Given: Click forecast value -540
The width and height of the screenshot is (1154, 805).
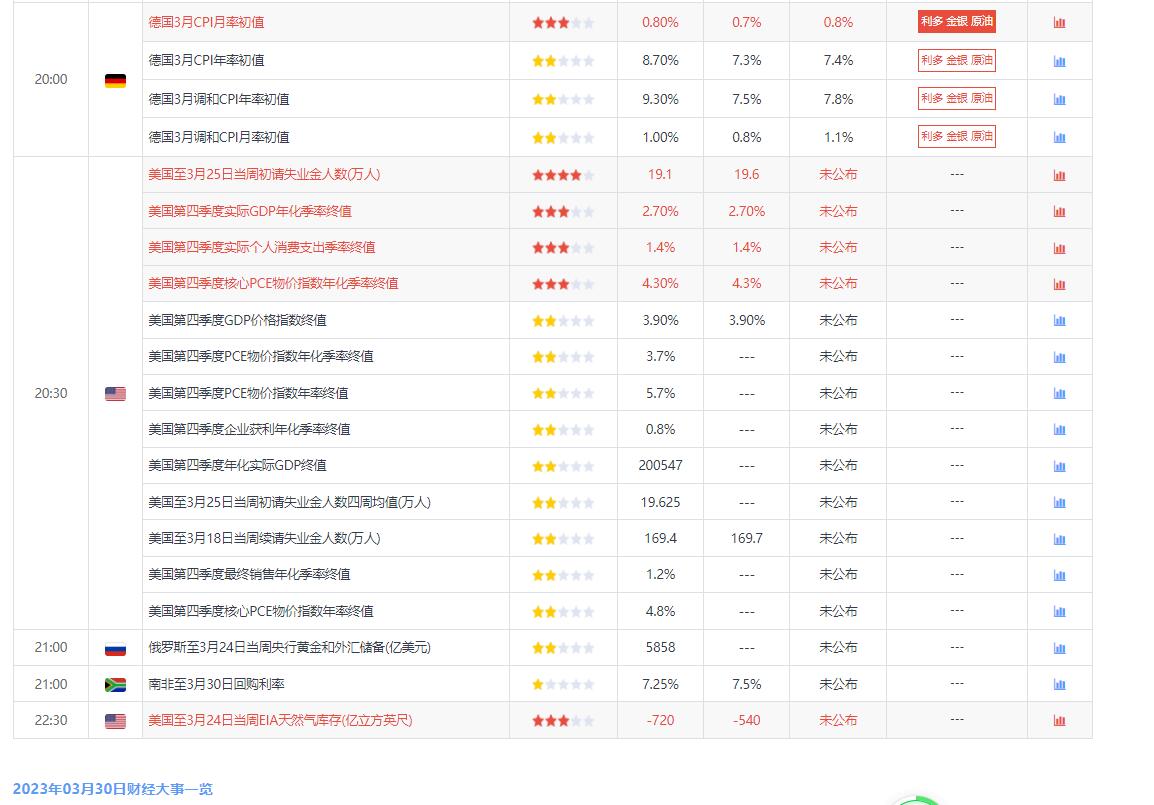Looking at the screenshot, I should tap(746, 720).
